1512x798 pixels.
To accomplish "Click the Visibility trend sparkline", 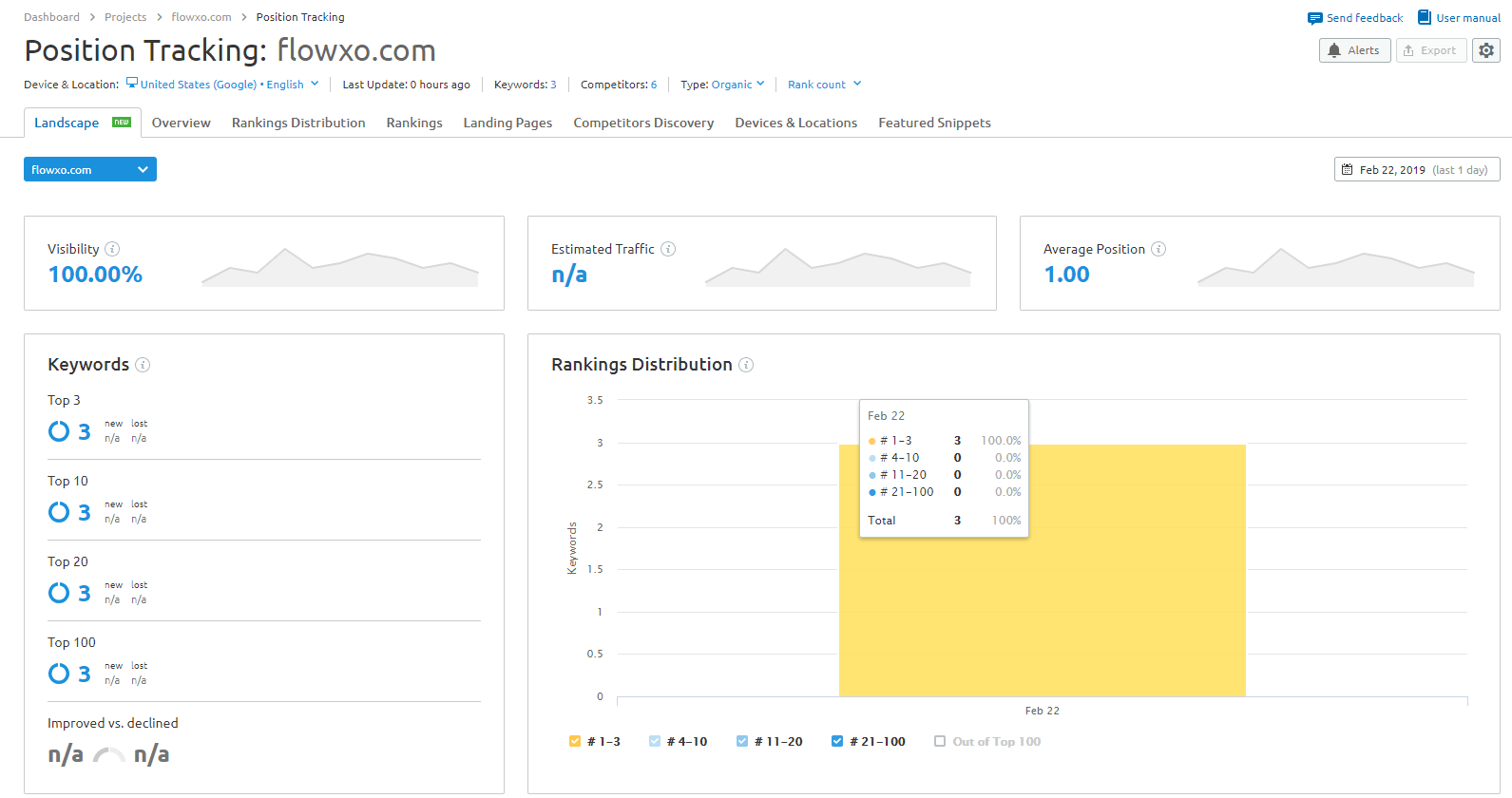I will pos(340,267).
